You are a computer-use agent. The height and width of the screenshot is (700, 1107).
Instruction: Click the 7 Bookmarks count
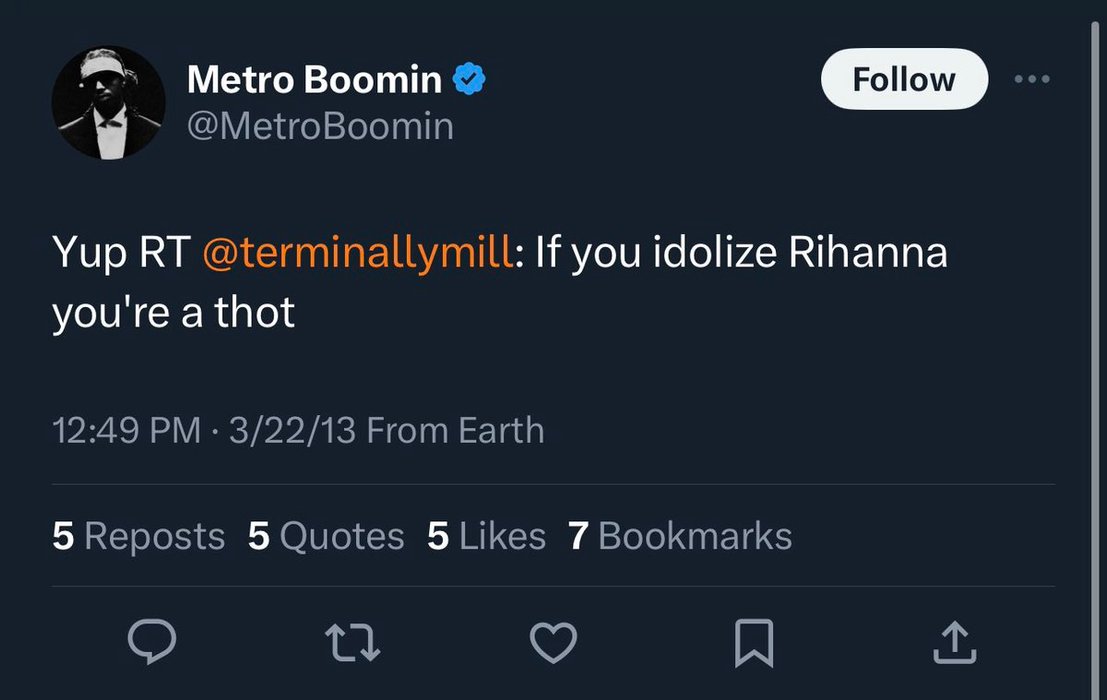[x=680, y=536]
